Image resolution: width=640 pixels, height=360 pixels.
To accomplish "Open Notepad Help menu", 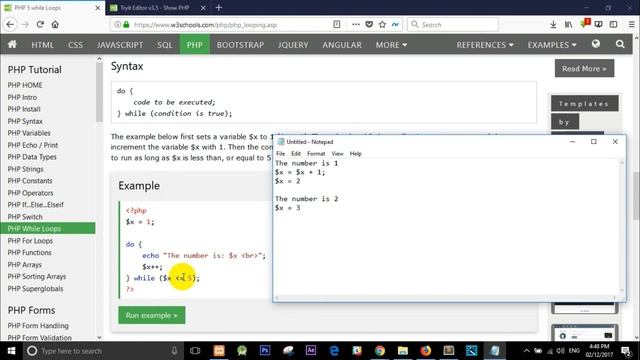I will coord(356,153).
